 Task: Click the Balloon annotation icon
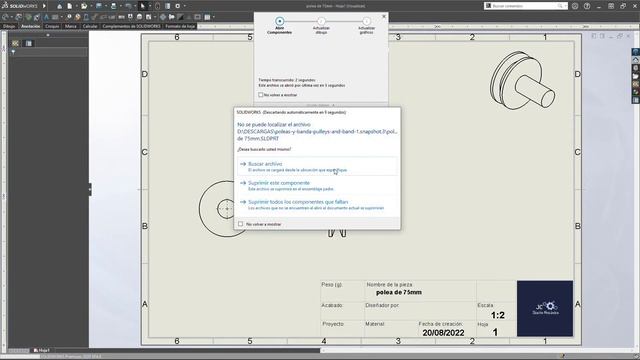coord(69,17)
